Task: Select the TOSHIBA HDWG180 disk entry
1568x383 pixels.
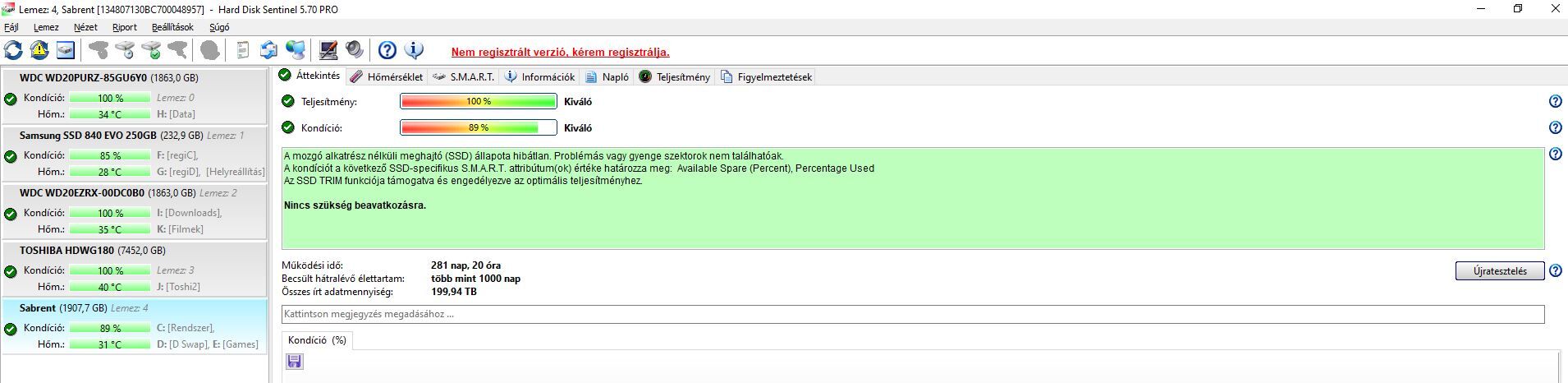Action: coord(134,270)
